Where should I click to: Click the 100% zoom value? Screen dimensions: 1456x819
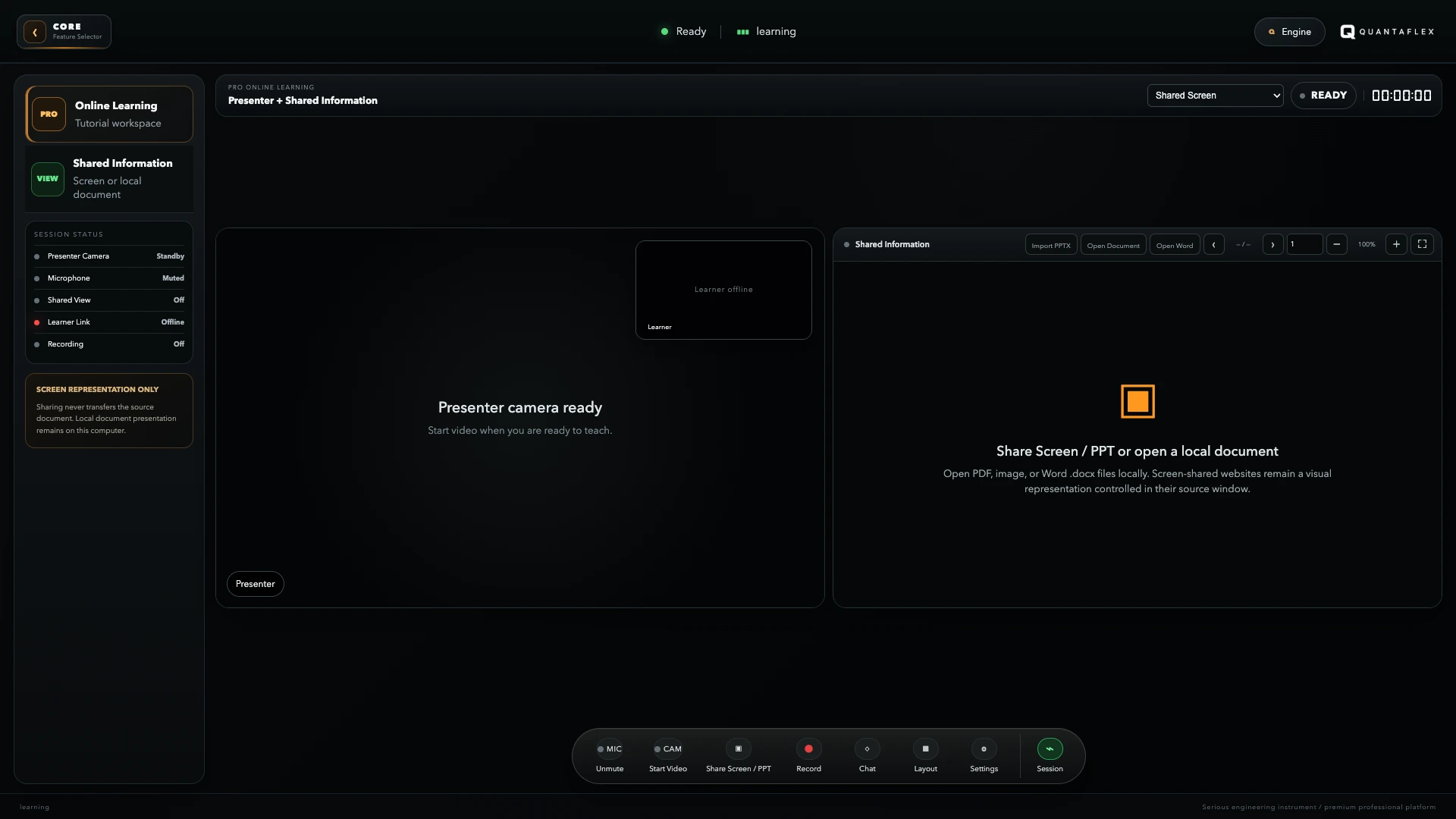(x=1367, y=244)
